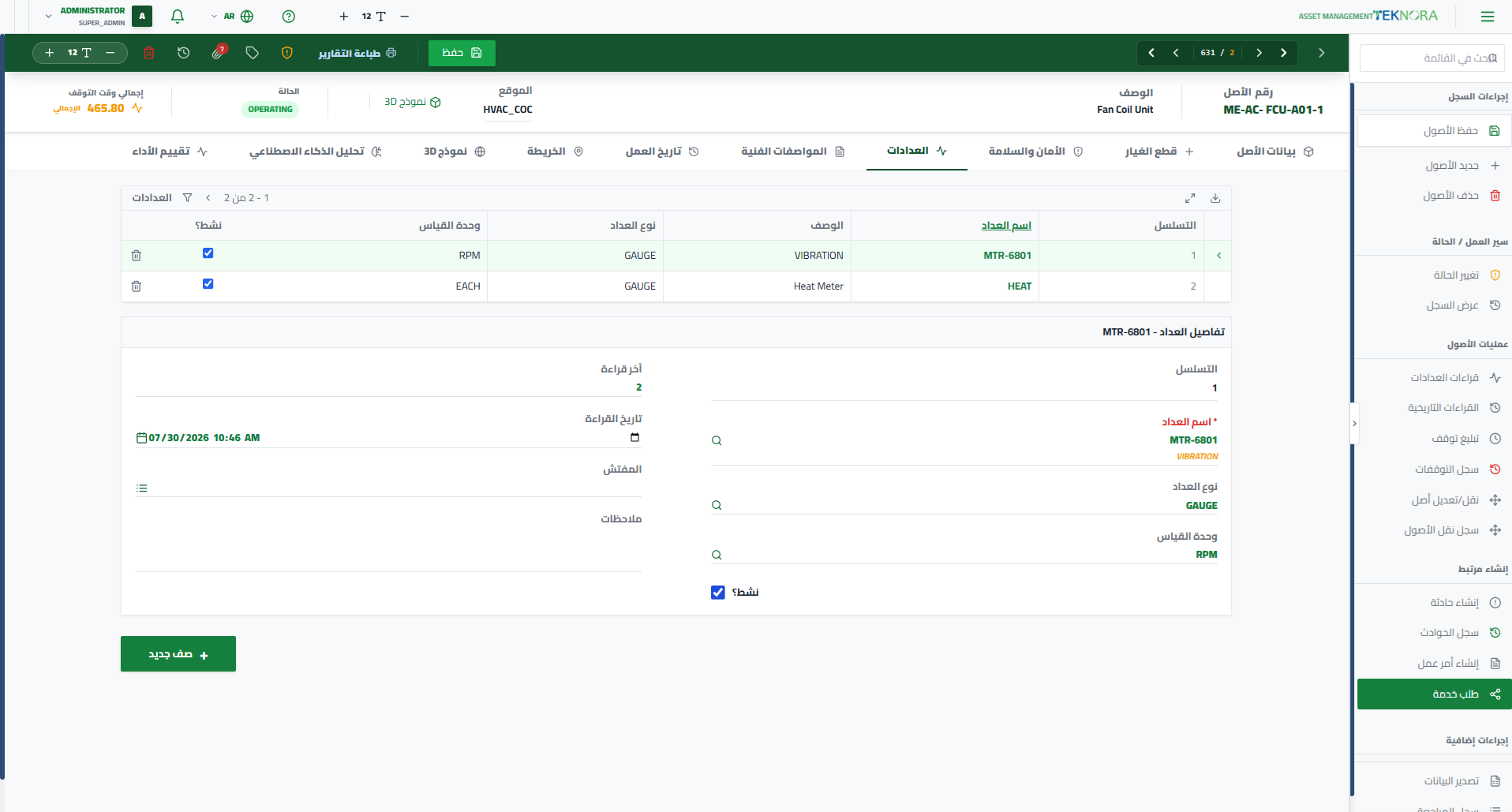
Task: Switch to تحليل الذكاء الاصطناعي tab
Action: [x=316, y=152]
